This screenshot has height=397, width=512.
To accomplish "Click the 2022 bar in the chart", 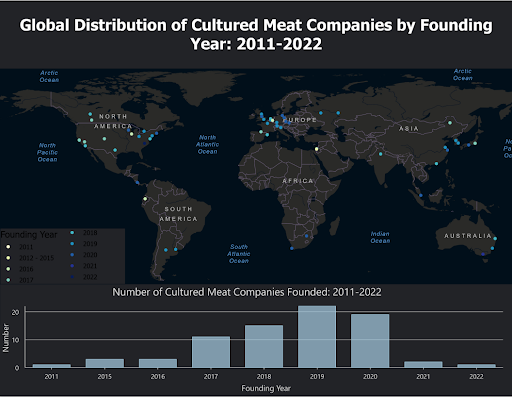I will tap(476, 365).
